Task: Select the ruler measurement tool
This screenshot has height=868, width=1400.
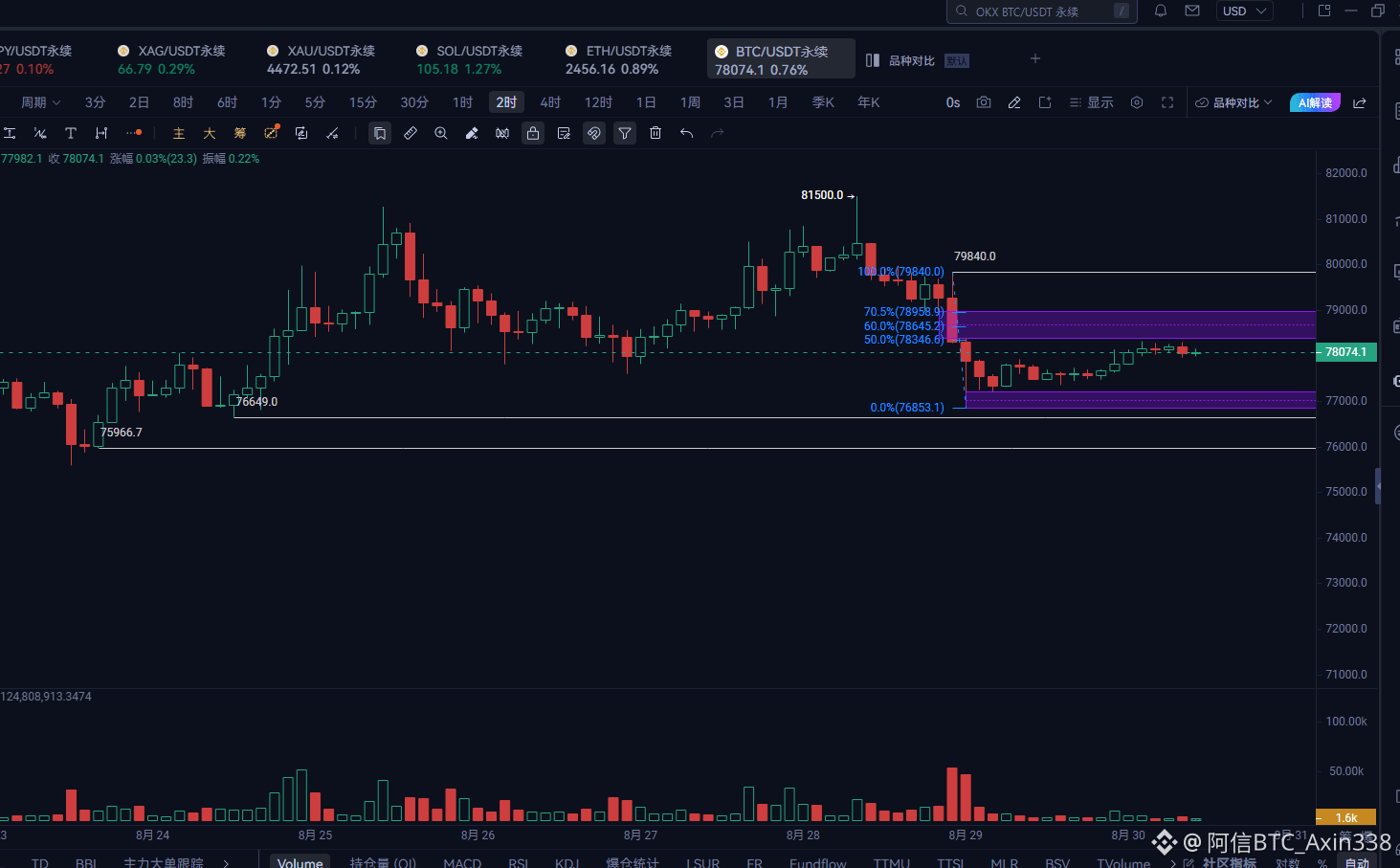Action: [411, 133]
